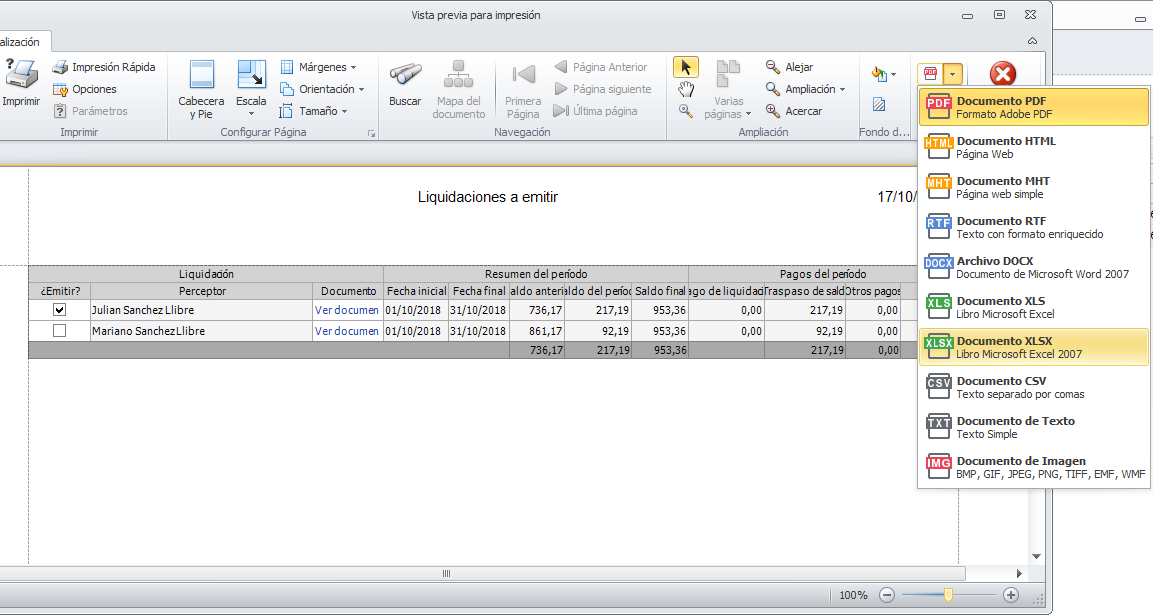Image resolution: width=1153 pixels, height=615 pixels.
Task: Open Ver documento link for Julian
Action: (x=347, y=310)
